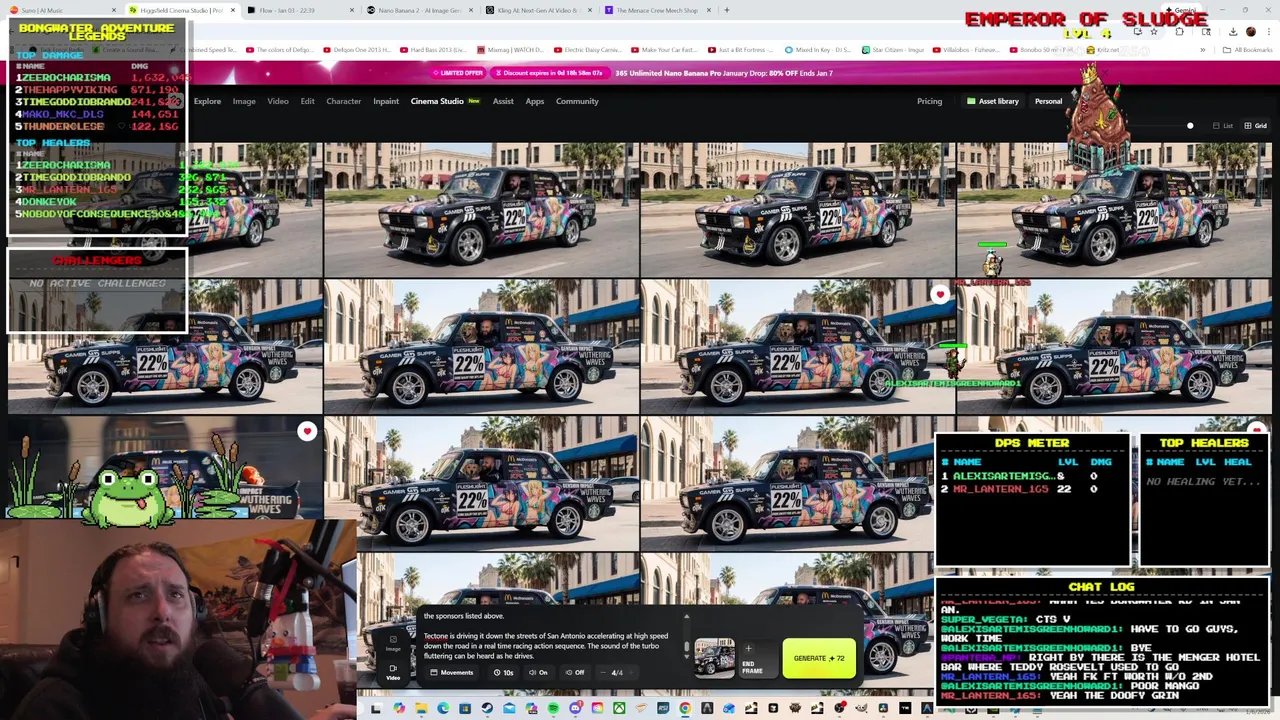The width and height of the screenshot is (1280, 720).
Task: Bookmark this page with the star icon
Action: pyautogui.click(x=1153, y=31)
